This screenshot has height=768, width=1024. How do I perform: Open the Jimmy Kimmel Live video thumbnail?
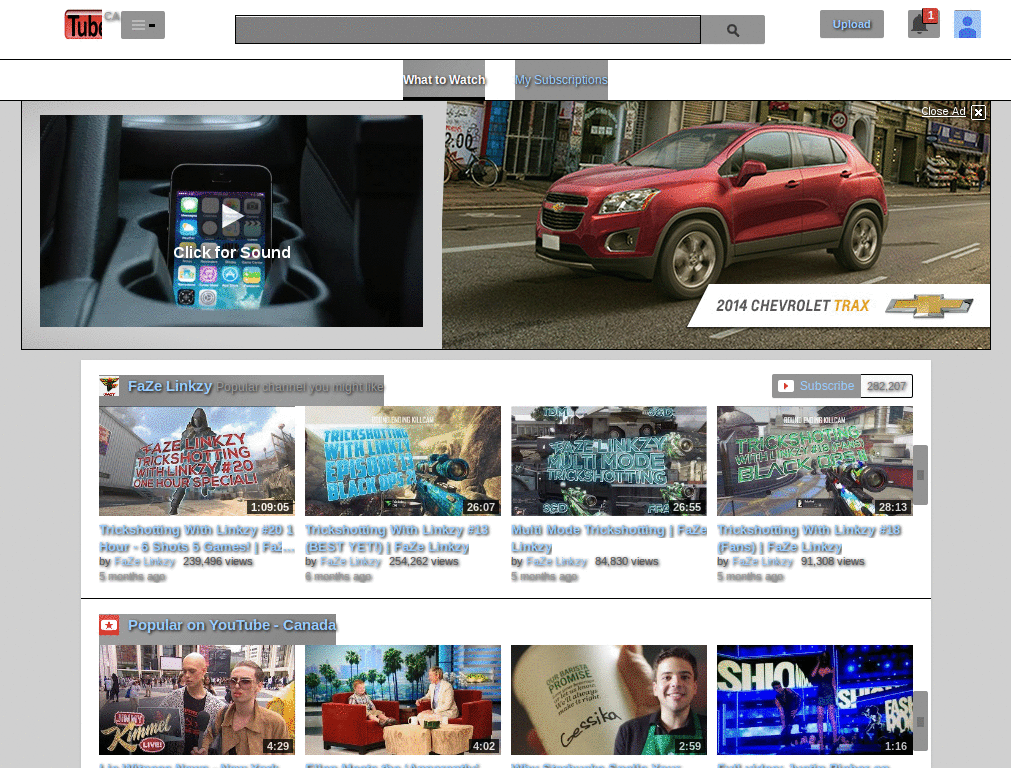coord(197,700)
